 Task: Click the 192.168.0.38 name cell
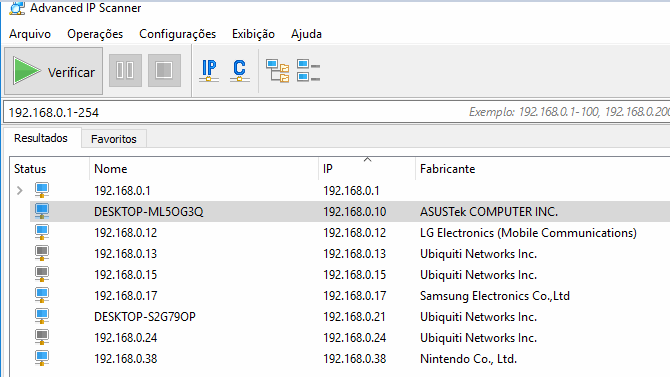point(126,359)
